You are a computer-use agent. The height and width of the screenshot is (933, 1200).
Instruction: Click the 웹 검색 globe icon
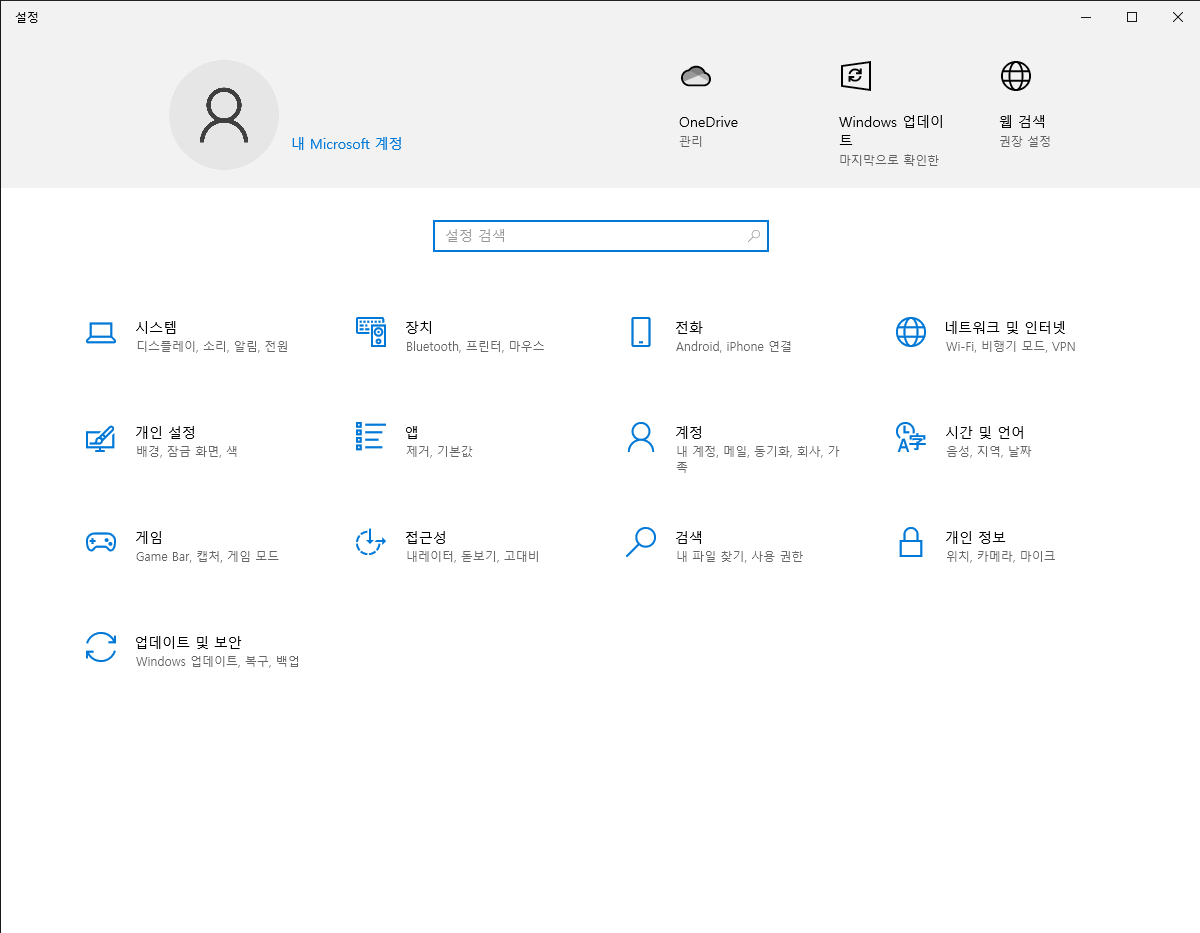tap(1016, 76)
